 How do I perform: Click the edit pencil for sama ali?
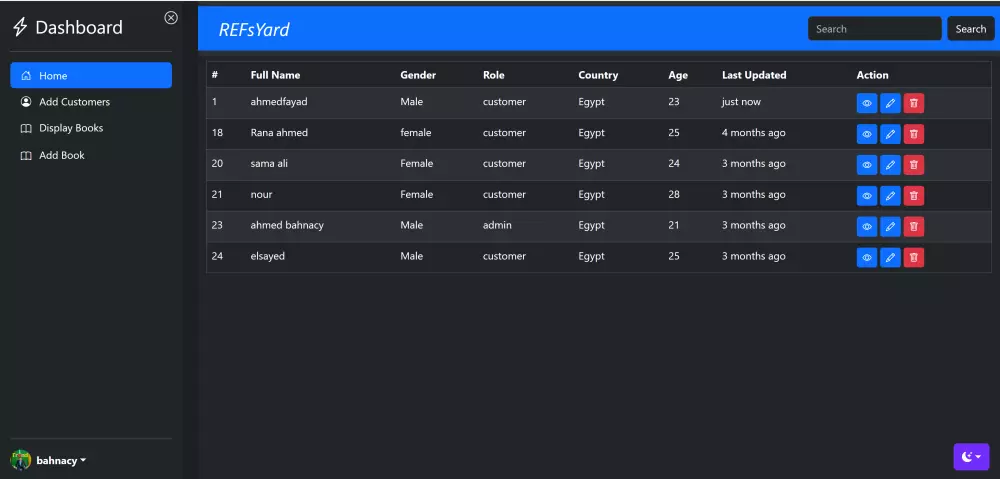pos(890,165)
